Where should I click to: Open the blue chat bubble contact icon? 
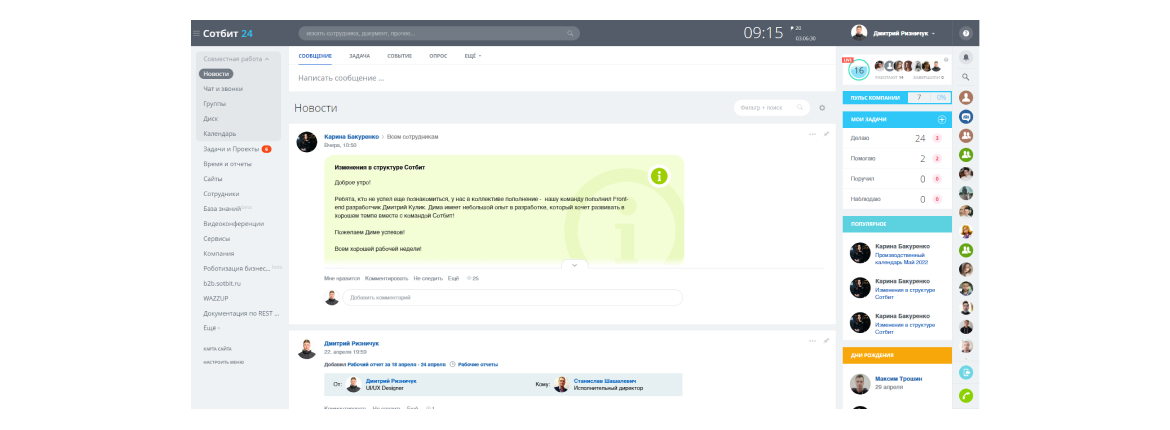point(966,116)
